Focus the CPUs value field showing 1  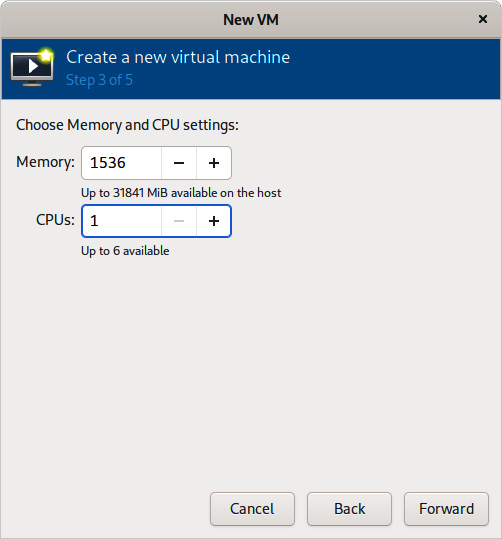[x=121, y=221]
